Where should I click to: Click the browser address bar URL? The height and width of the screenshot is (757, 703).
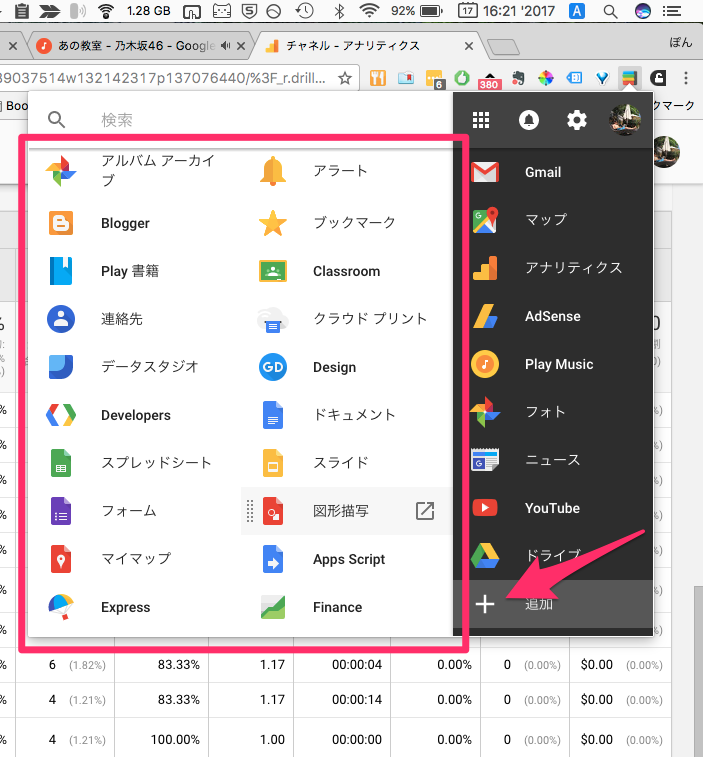tap(164, 78)
